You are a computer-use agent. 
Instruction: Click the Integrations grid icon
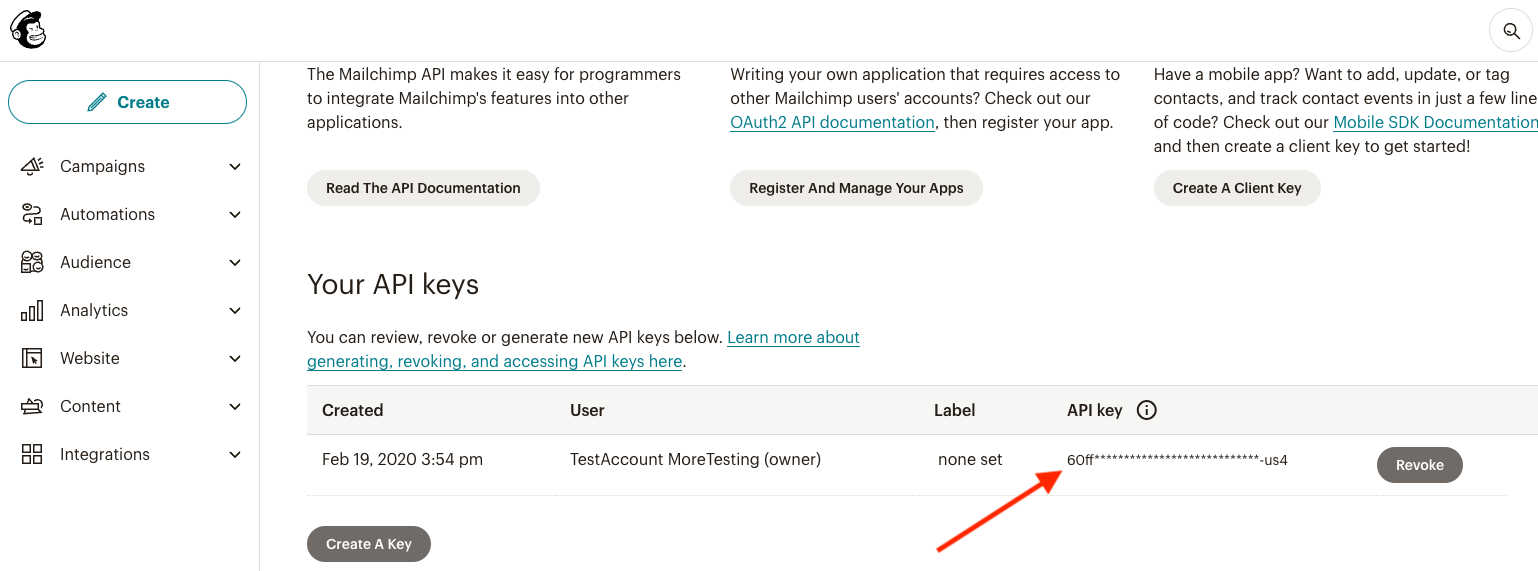pyautogui.click(x=32, y=454)
